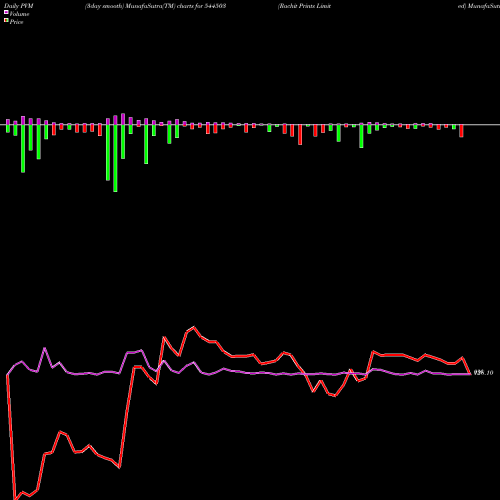The height and width of the screenshot is (500, 500).
Task: Click the red price line's highest peak
Action: [194, 327]
